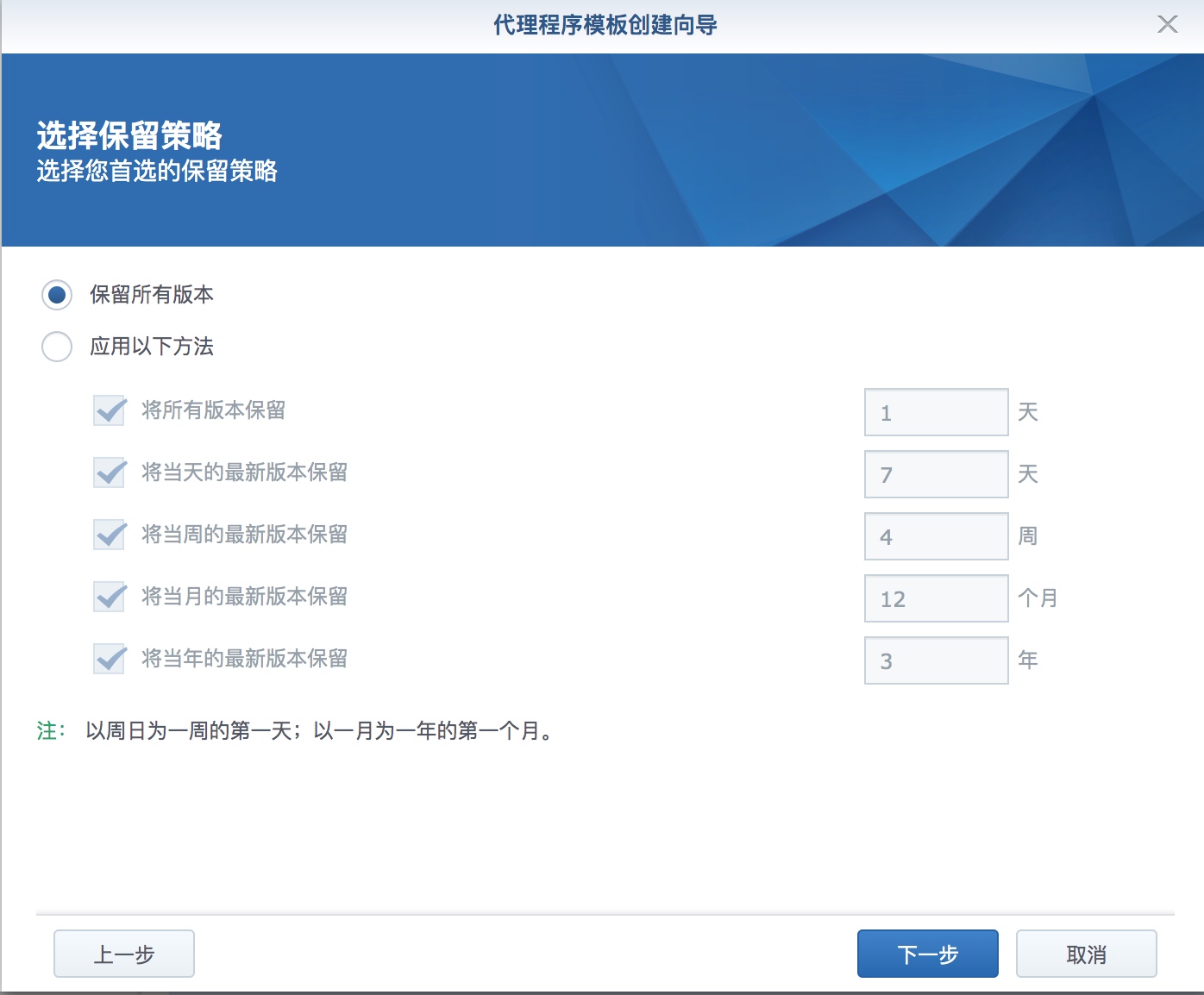Click the subtitle 选择您首选的保留策略

tap(157, 171)
